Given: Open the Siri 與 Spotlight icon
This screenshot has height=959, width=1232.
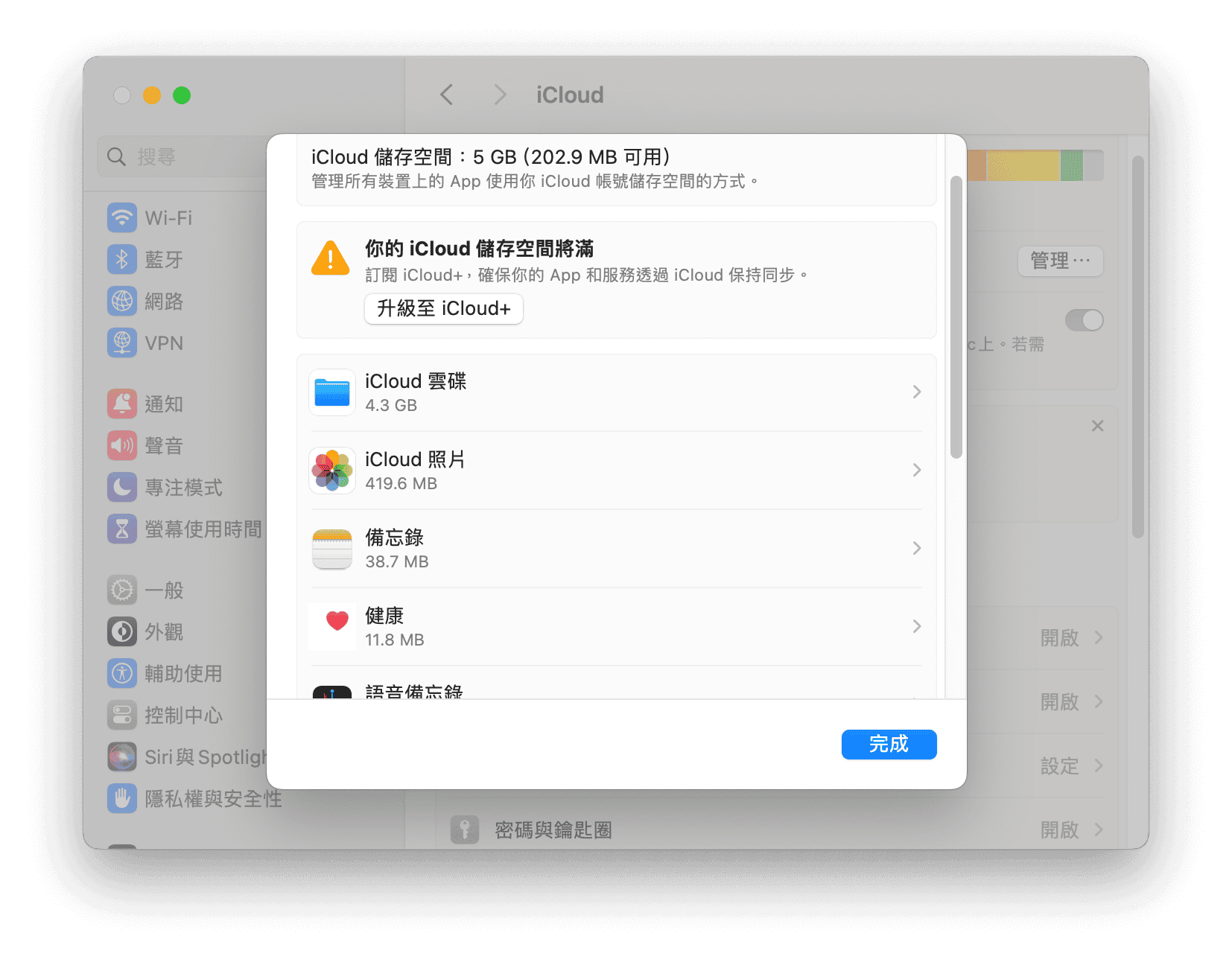Looking at the screenshot, I should pos(122,756).
